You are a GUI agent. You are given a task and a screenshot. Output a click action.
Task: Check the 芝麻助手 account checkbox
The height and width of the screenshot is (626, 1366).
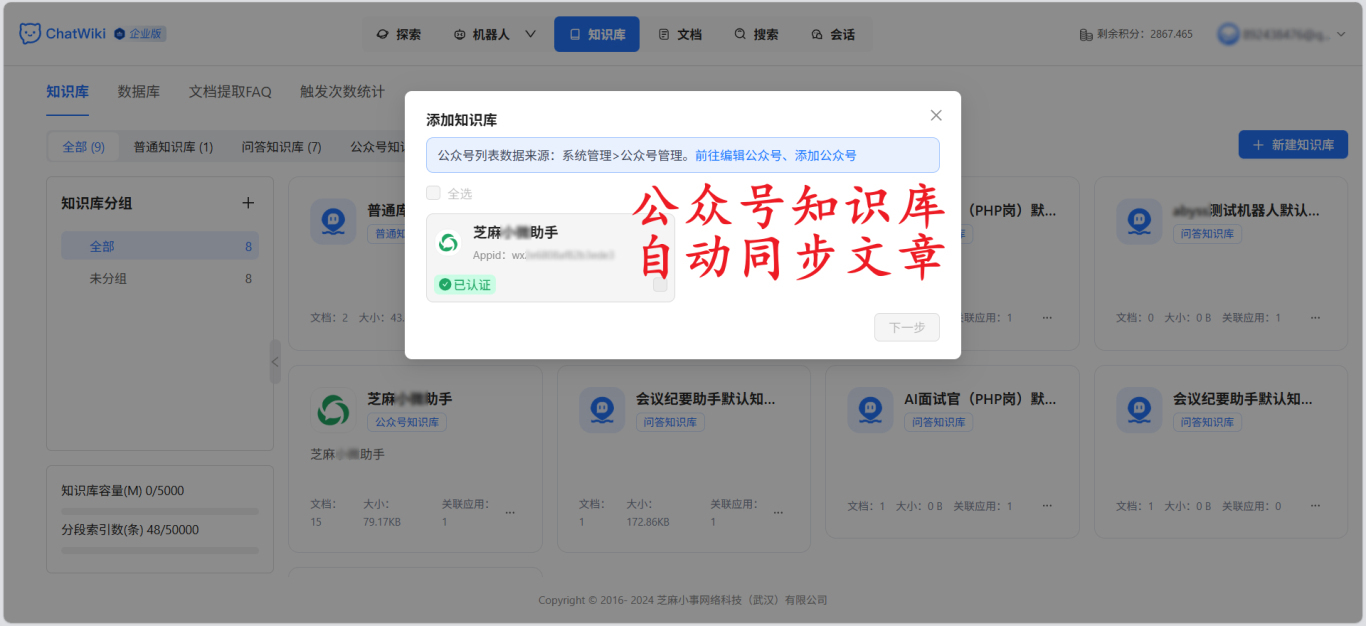point(661,284)
